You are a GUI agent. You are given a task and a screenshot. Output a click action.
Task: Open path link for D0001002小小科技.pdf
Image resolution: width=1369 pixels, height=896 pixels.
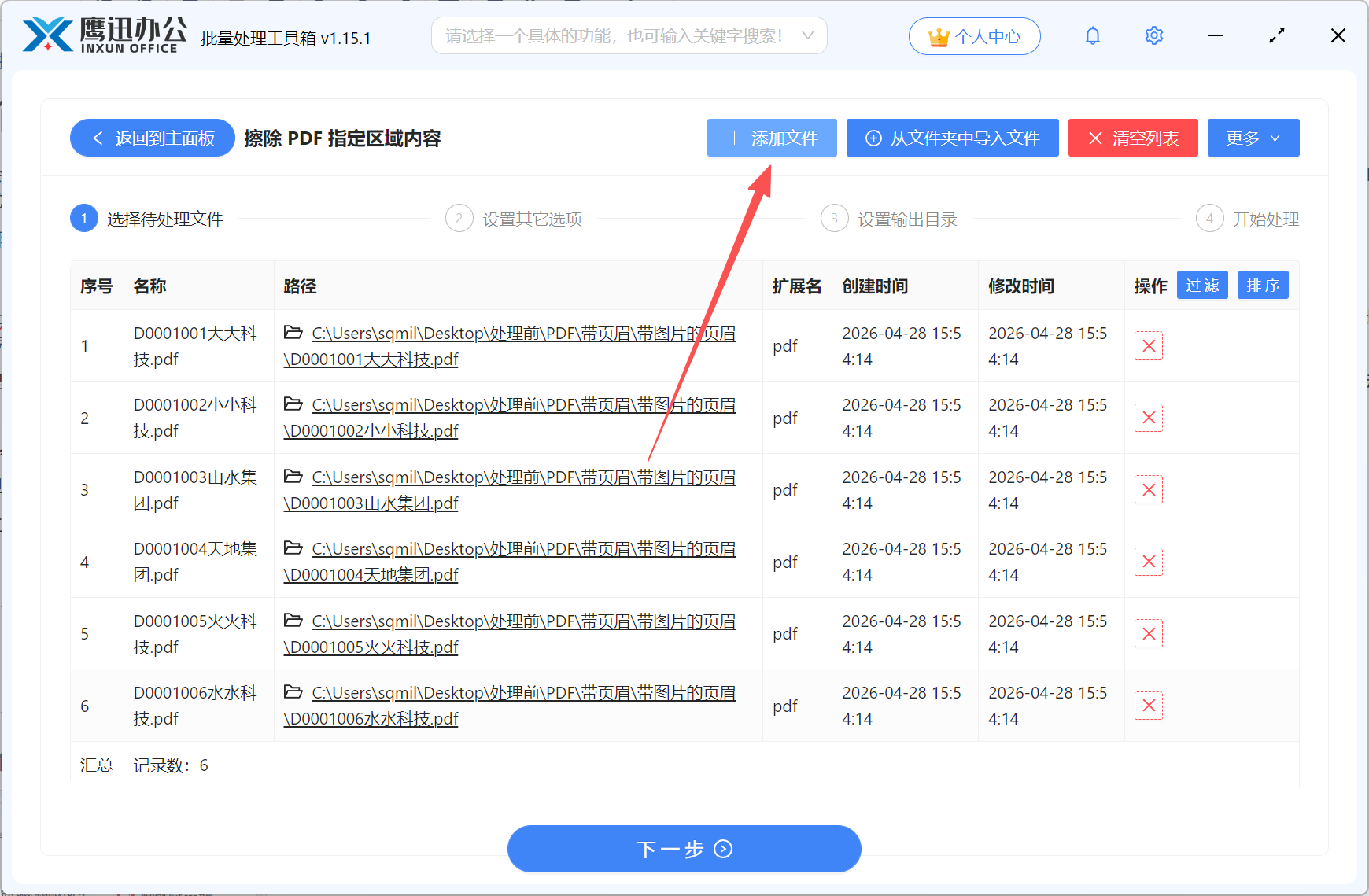(510, 418)
